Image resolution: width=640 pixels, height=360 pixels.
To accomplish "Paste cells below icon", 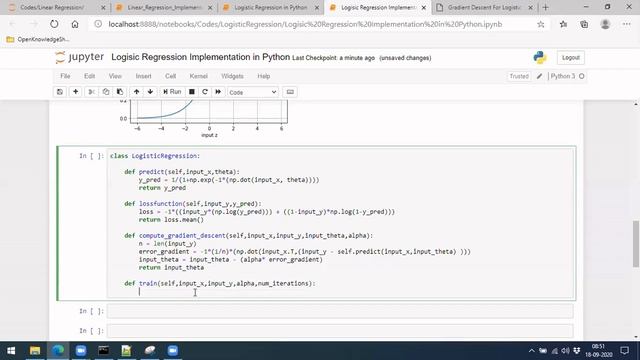I will 120,92.
